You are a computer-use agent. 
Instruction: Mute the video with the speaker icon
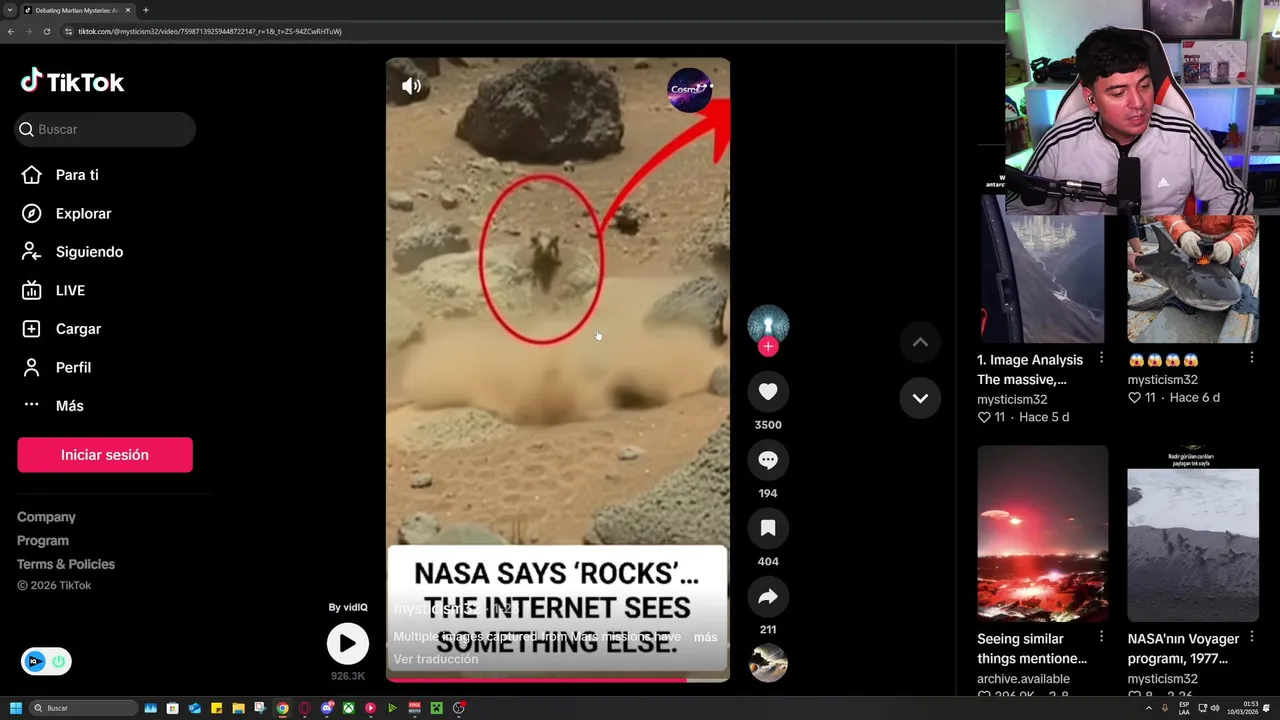point(411,86)
